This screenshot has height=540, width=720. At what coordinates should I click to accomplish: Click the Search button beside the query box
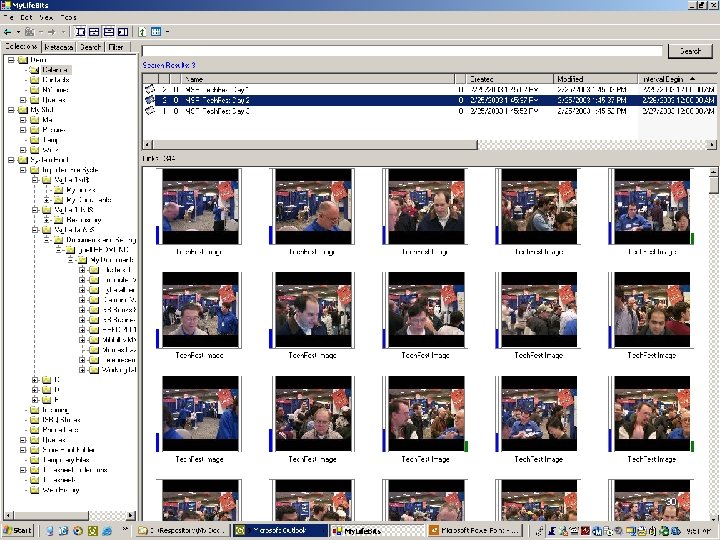(x=690, y=51)
